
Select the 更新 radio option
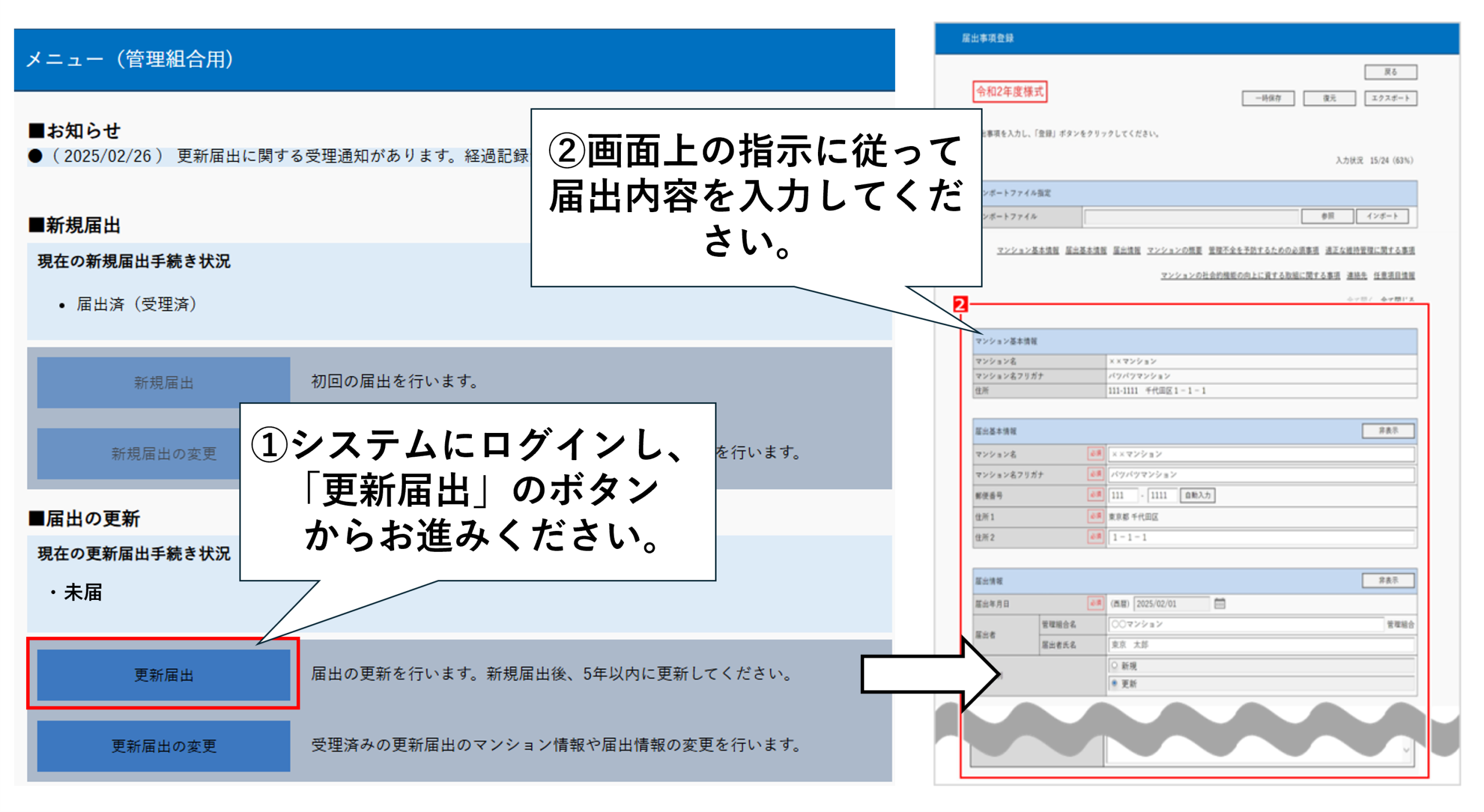pyautogui.click(x=1114, y=683)
